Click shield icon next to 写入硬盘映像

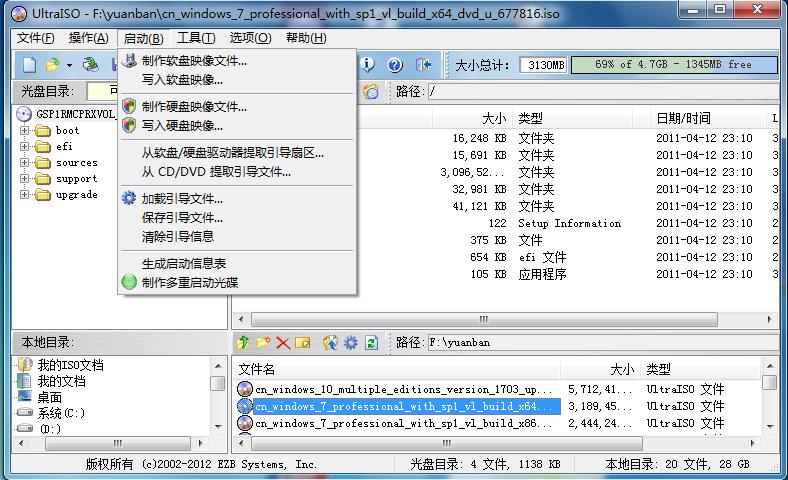pyautogui.click(x=129, y=125)
